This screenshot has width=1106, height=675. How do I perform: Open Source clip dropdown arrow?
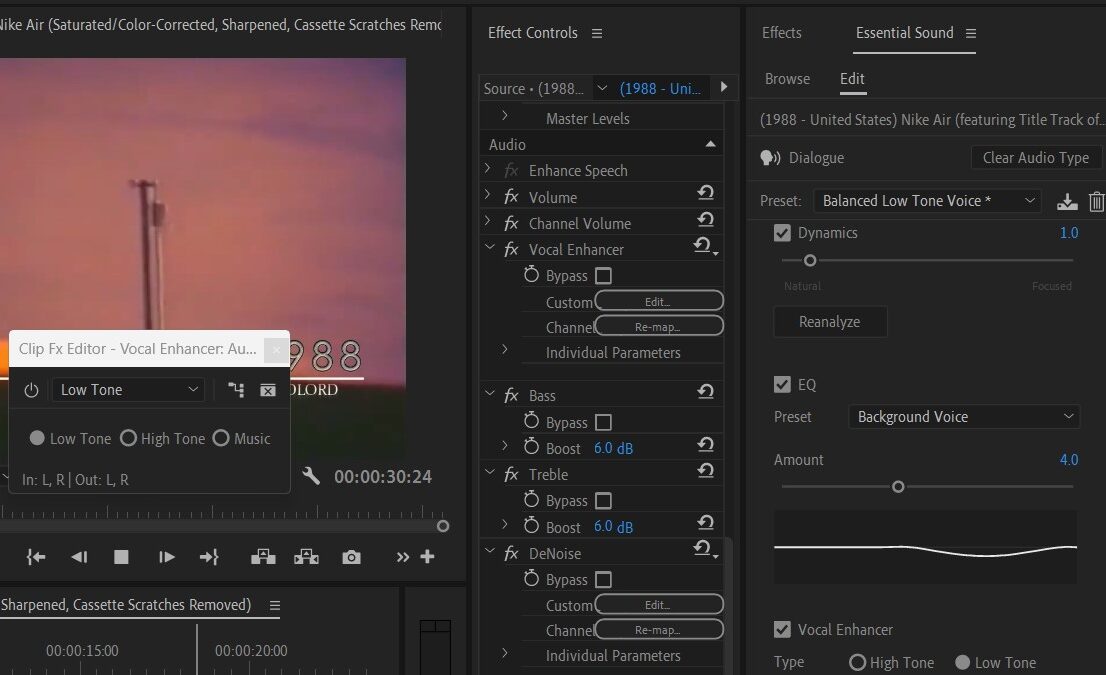[602, 88]
